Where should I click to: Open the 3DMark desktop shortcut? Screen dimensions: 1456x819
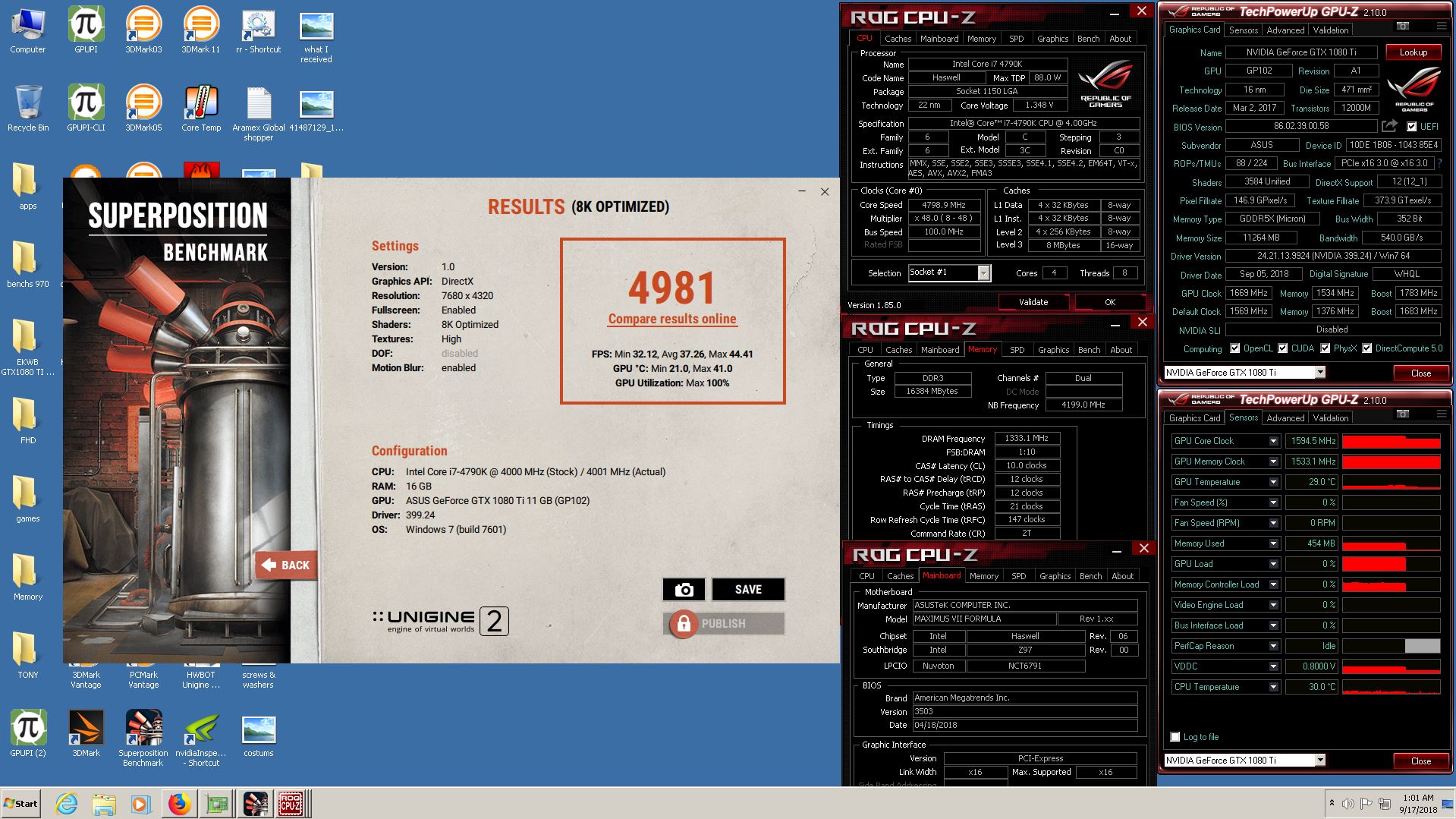[86, 735]
